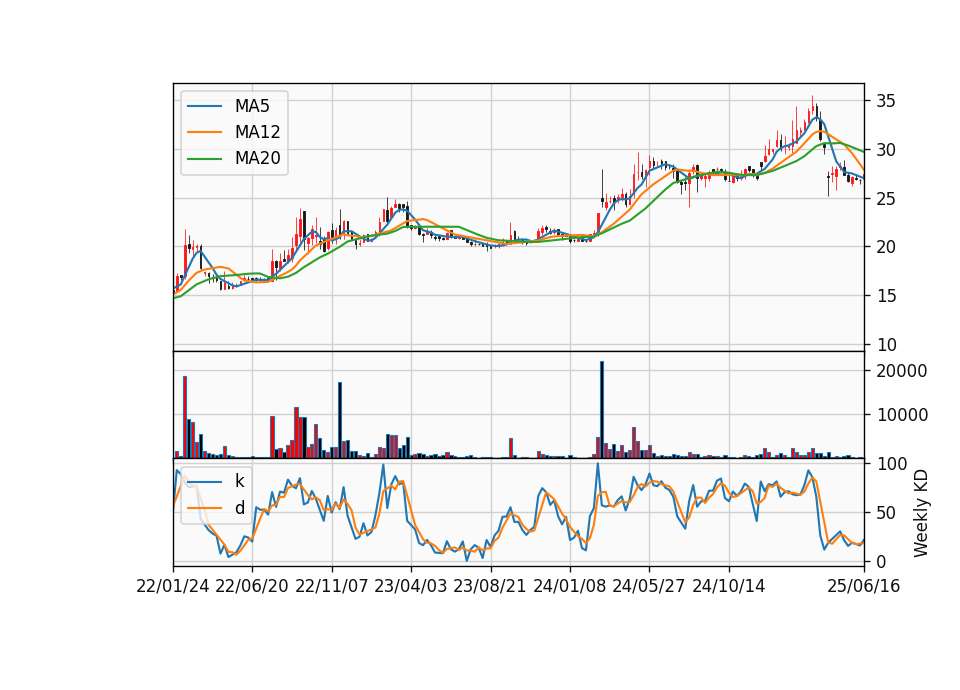The height and width of the screenshot is (690, 960).
Task: Click the 24/05/27 date label
Action: (x=649, y=586)
